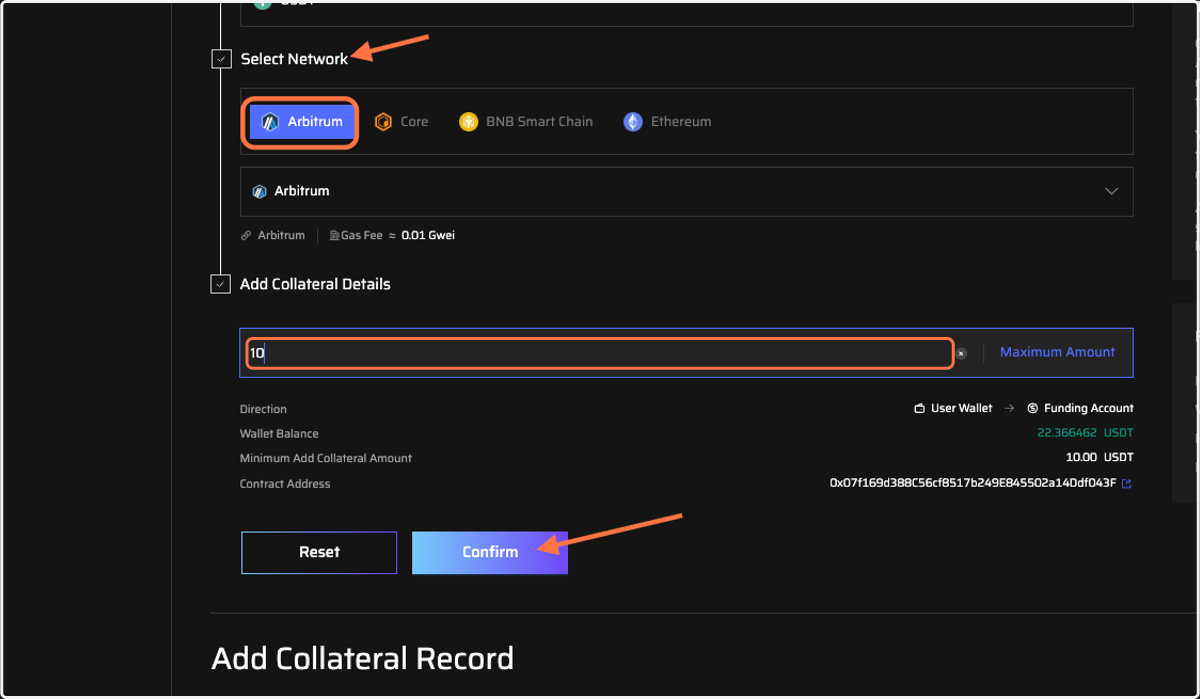
Task: Click the BNB Smart Chain coin icon
Action: tap(468, 122)
